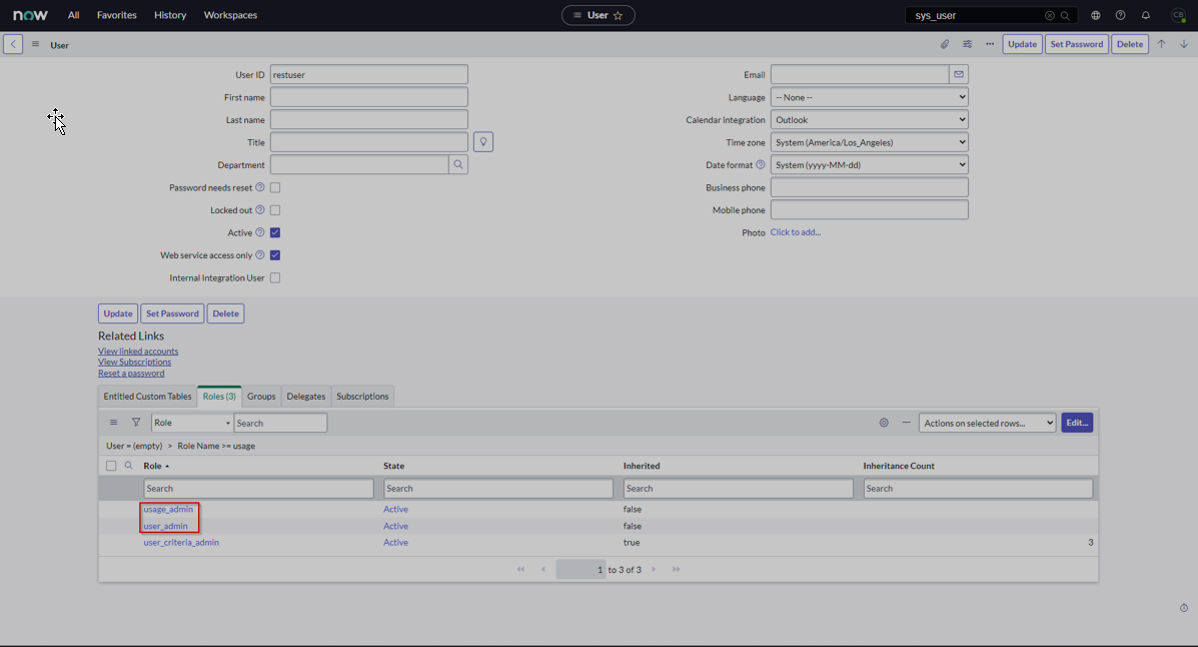Screen dimensions: 1198x647
Task: Uncheck the Active checkbox
Action: pos(275,233)
